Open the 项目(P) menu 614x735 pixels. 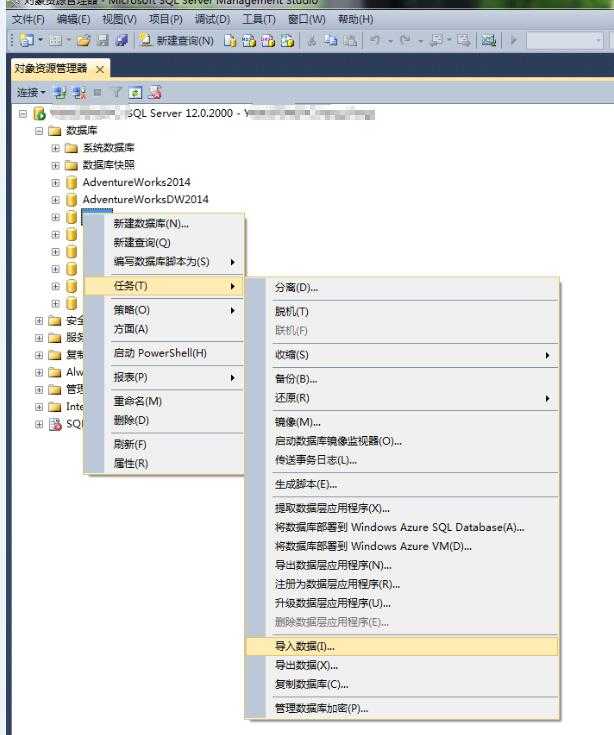point(165,20)
